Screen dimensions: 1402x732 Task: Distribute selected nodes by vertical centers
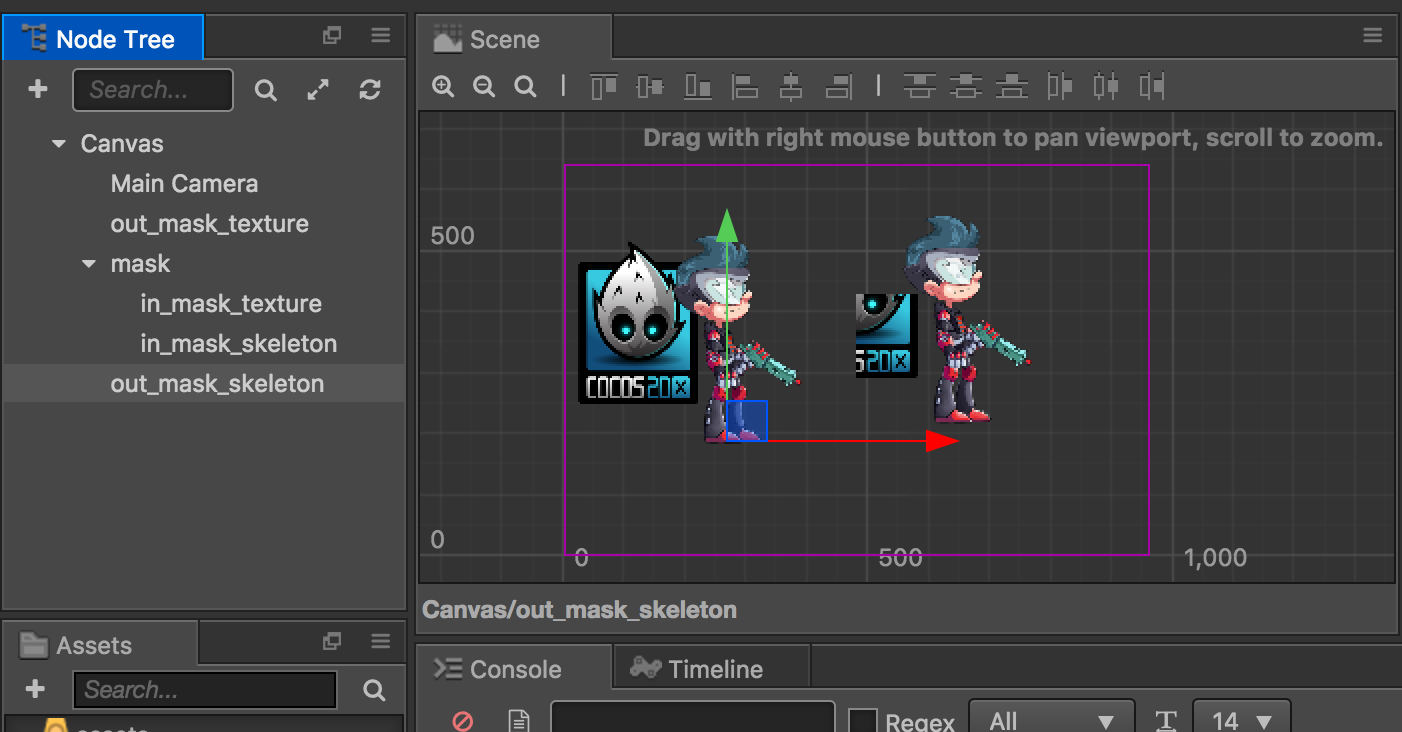[966, 87]
